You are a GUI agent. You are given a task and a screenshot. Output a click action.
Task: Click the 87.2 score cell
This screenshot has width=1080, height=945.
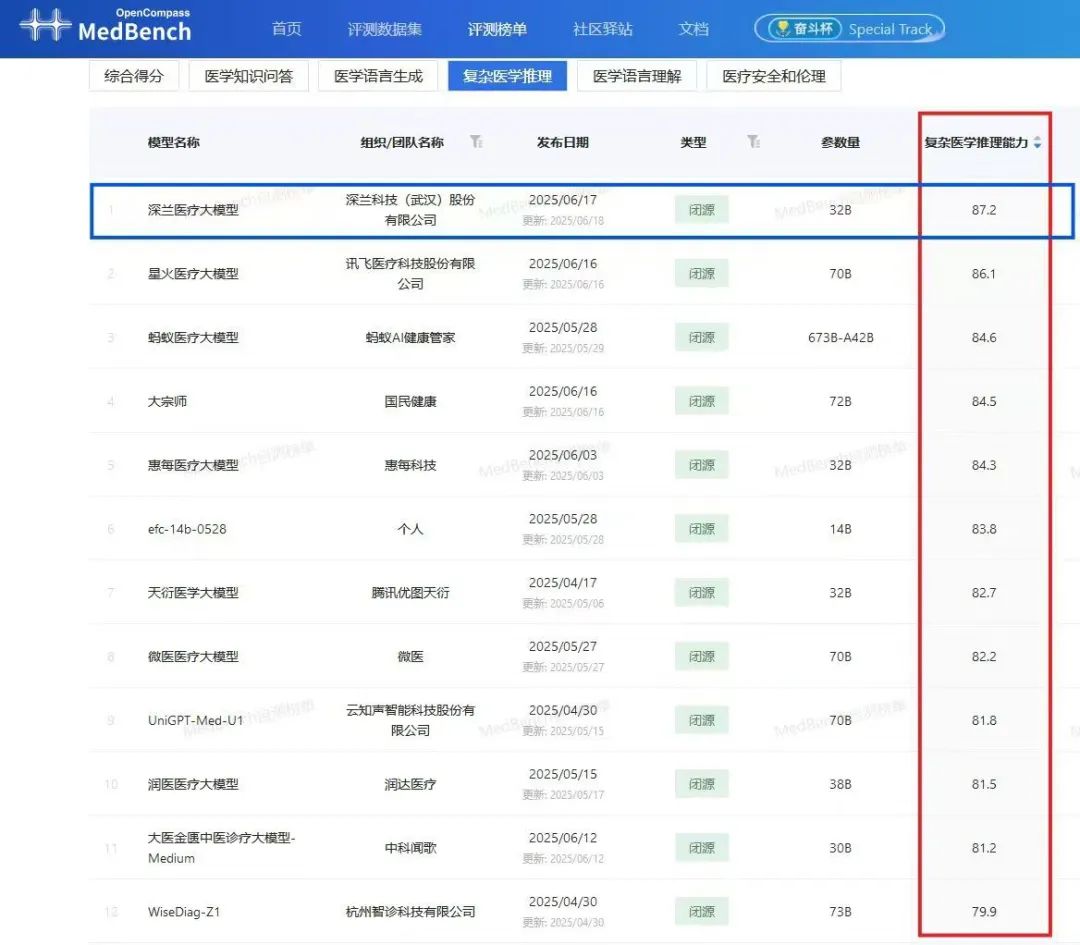click(984, 210)
